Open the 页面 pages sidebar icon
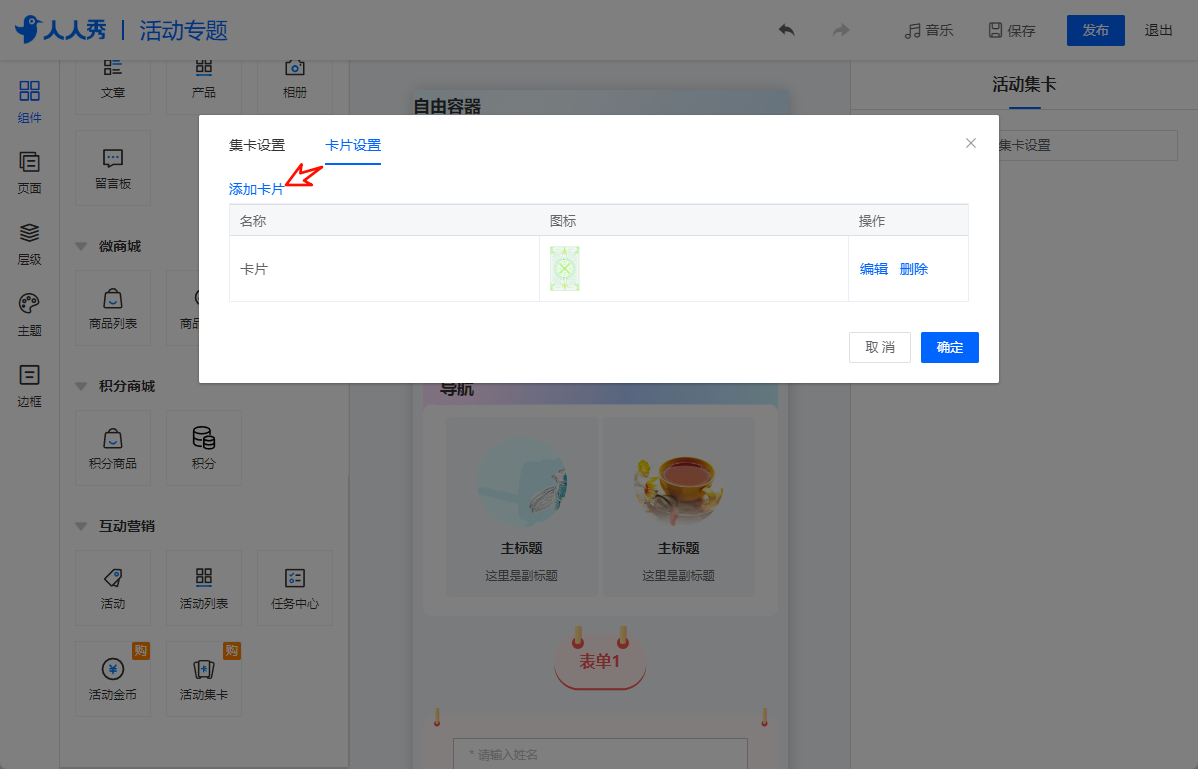Screen dimensions: 1198x769 [x=29, y=173]
